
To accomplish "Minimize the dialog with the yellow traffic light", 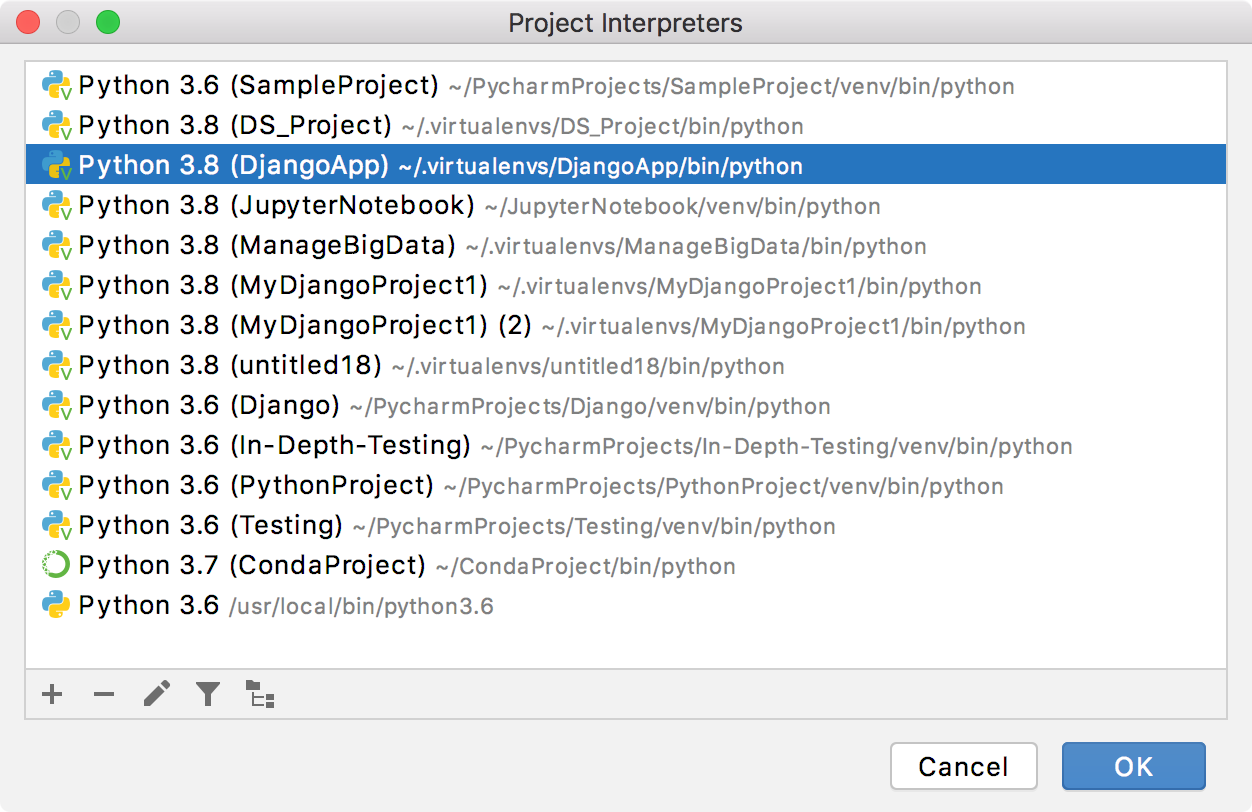I will click(67, 22).
